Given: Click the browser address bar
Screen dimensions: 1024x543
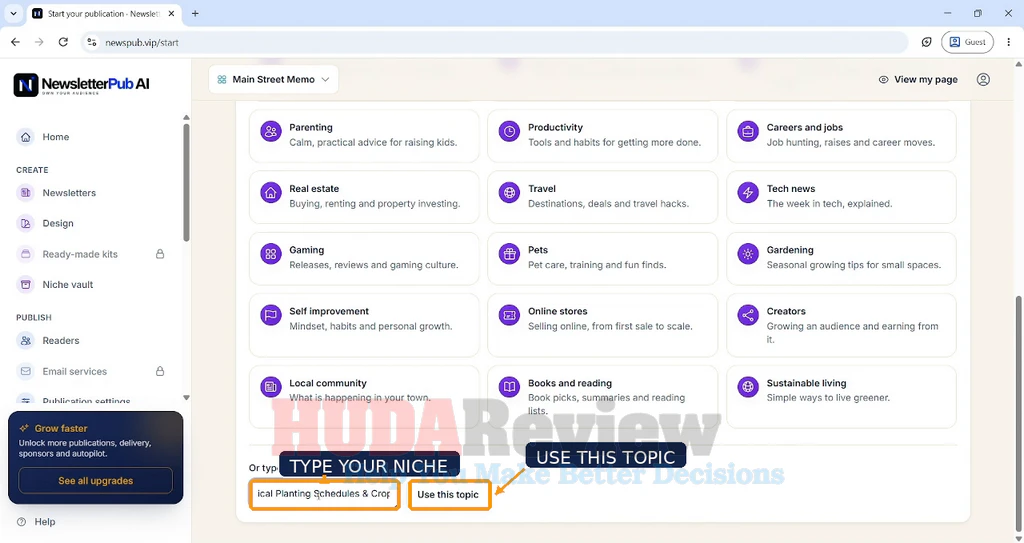Looking at the screenshot, I should click(496, 42).
